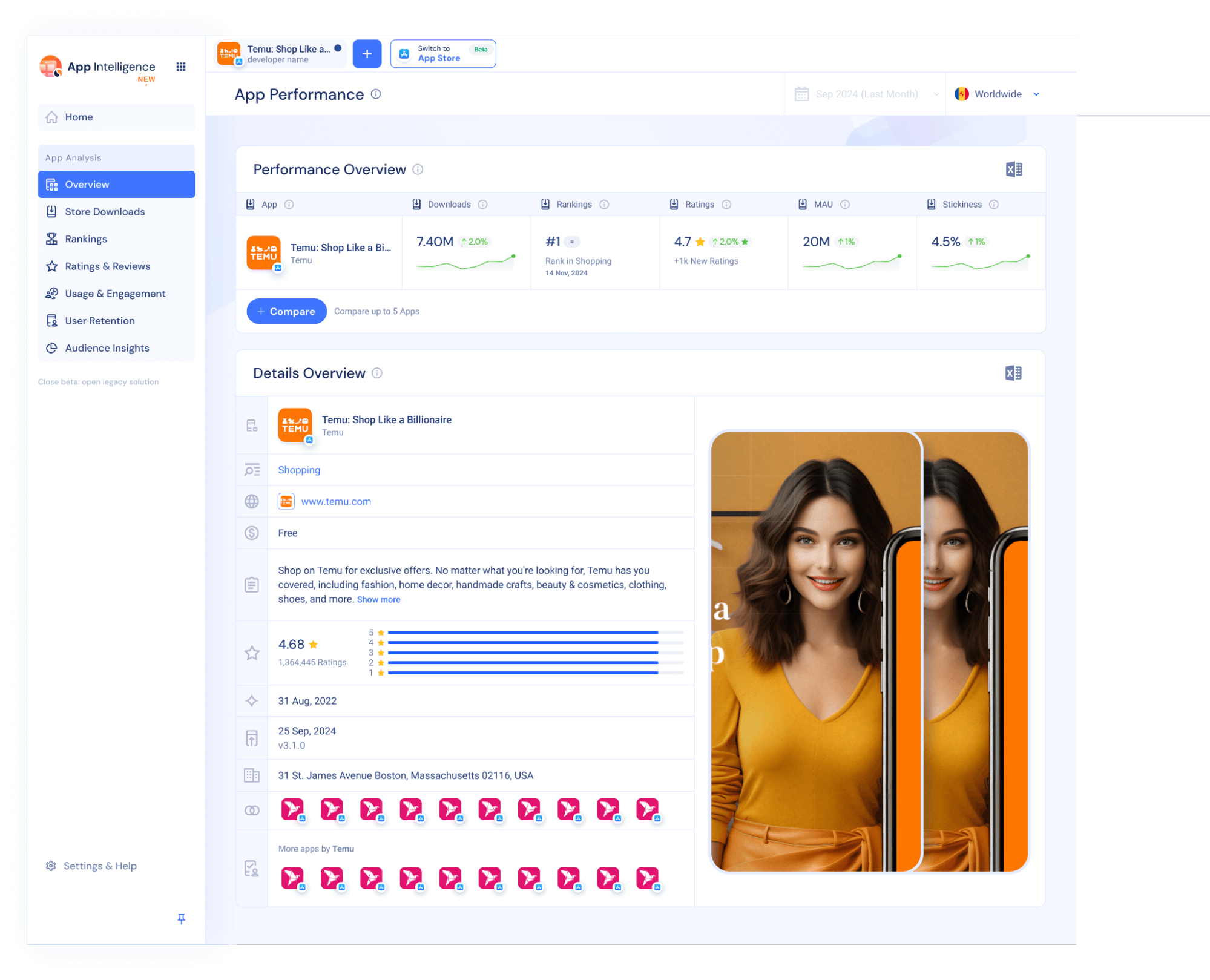
Task: Pin the sidebar using the pin icon
Action: 181,919
